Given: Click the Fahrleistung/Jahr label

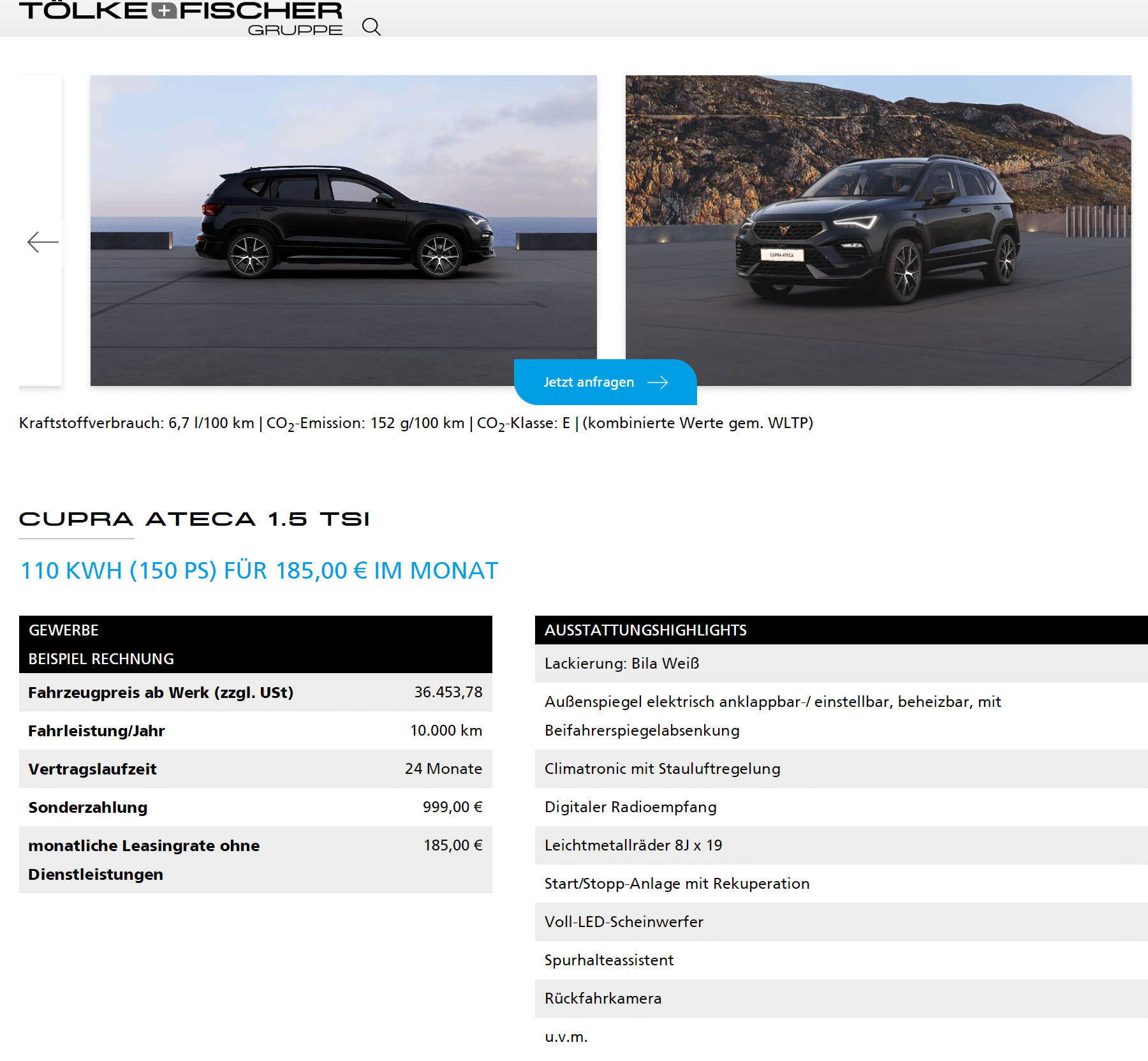Looking at the screenshot, I should pos(96,731).
